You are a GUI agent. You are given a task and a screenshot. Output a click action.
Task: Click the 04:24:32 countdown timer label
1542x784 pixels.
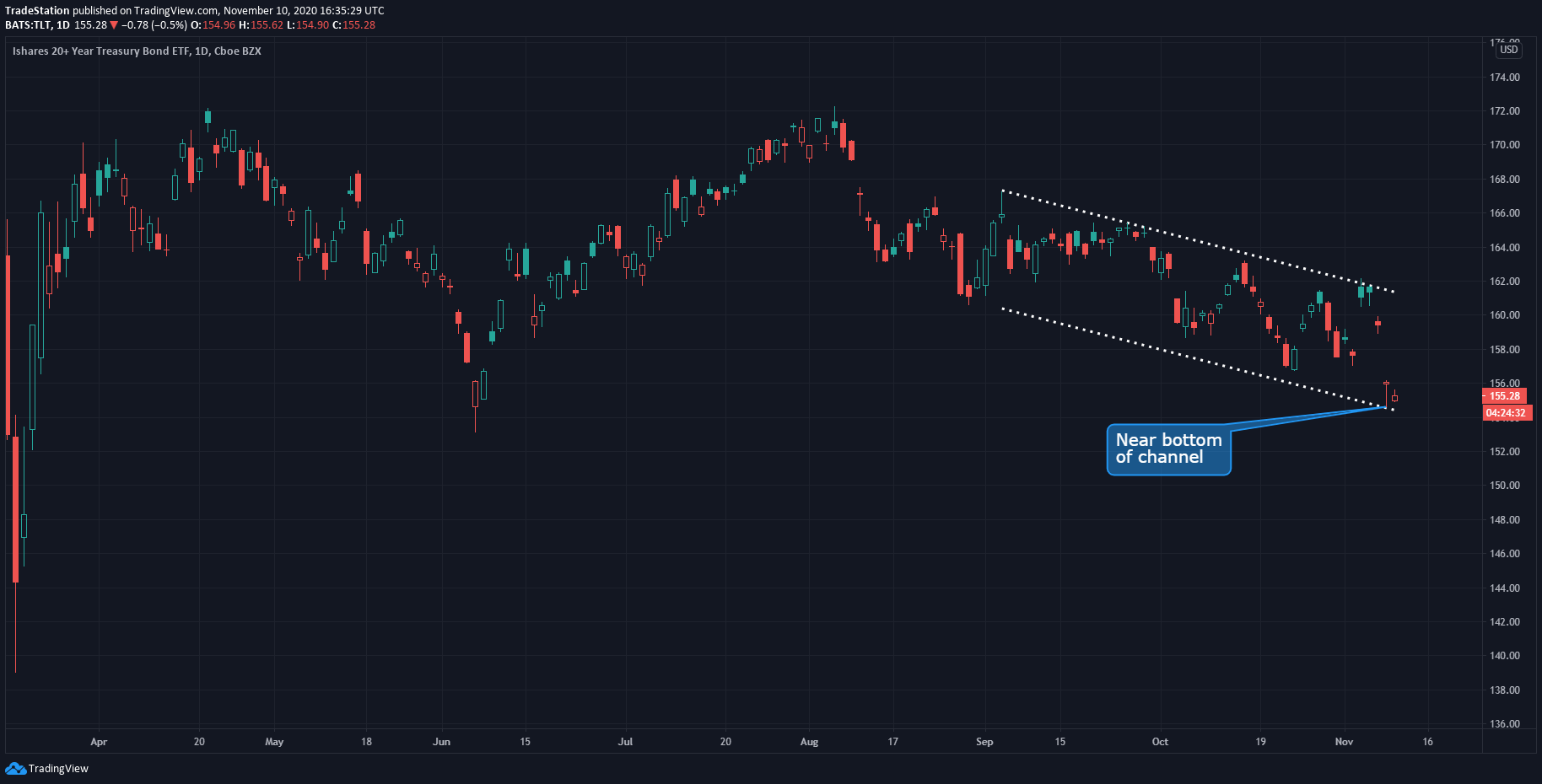click(x=1506, y=413)
